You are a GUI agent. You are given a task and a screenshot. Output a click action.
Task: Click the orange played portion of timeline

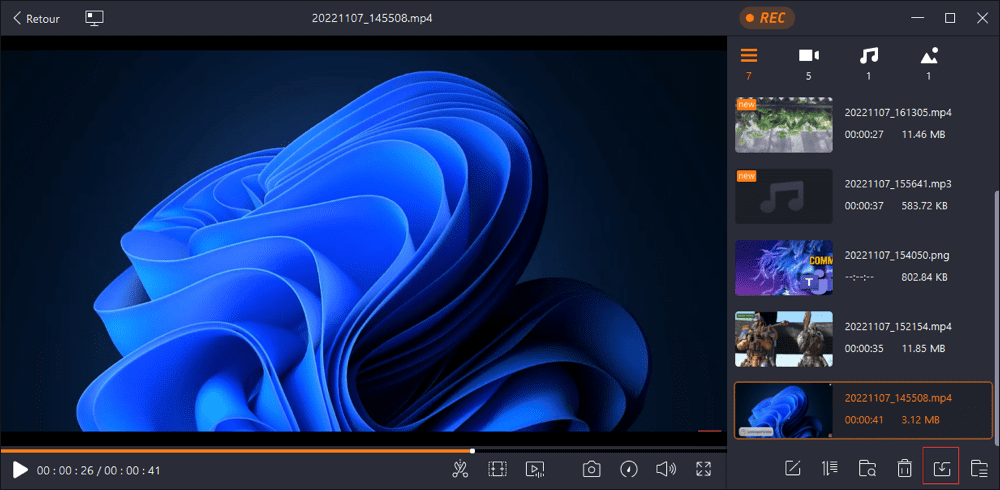coord(235,451)
